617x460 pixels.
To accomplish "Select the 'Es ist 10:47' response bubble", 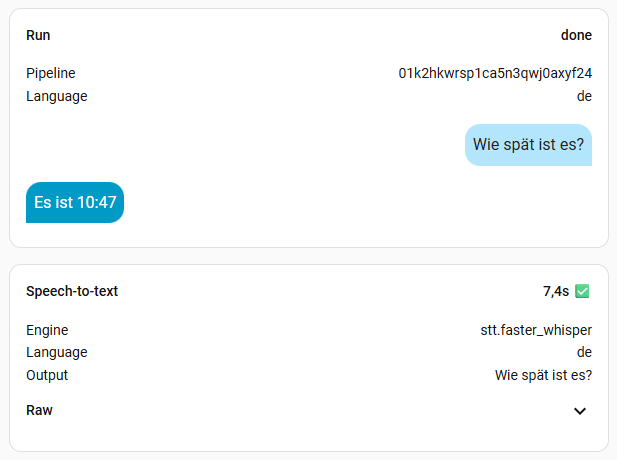I will 75,202.
